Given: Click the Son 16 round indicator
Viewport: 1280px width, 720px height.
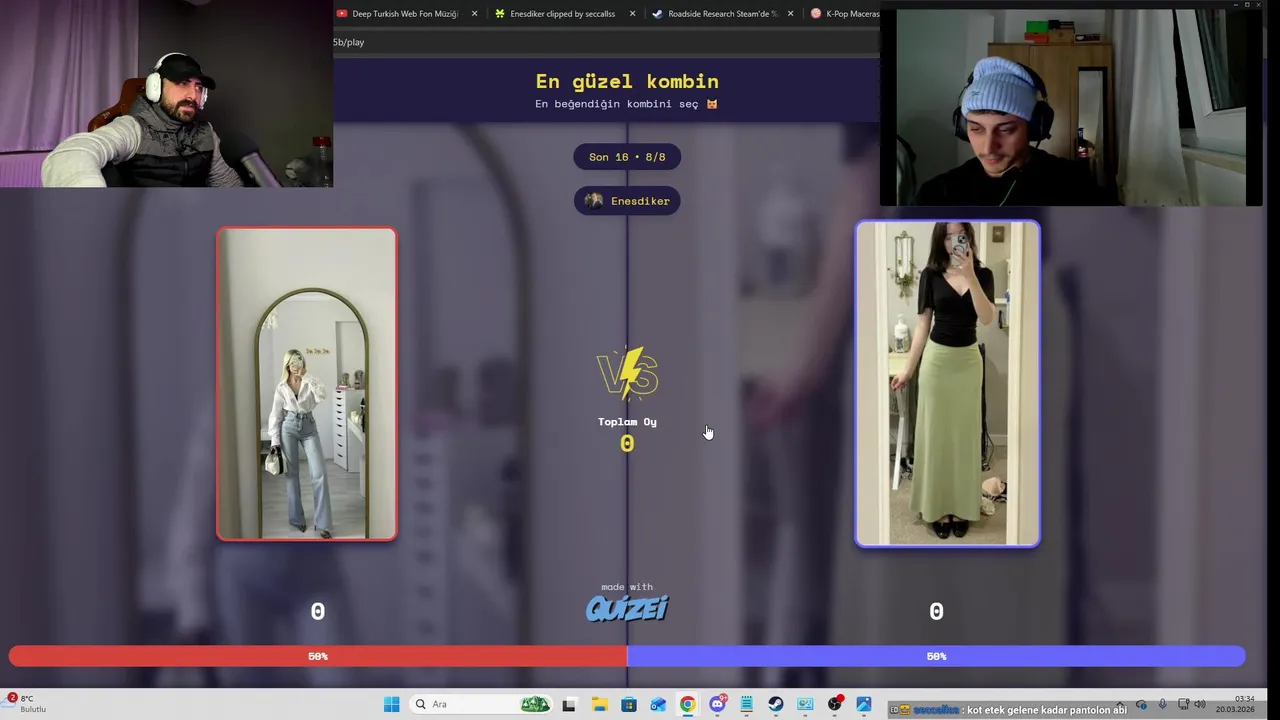Looking at the screenshot, I should 627,157.
